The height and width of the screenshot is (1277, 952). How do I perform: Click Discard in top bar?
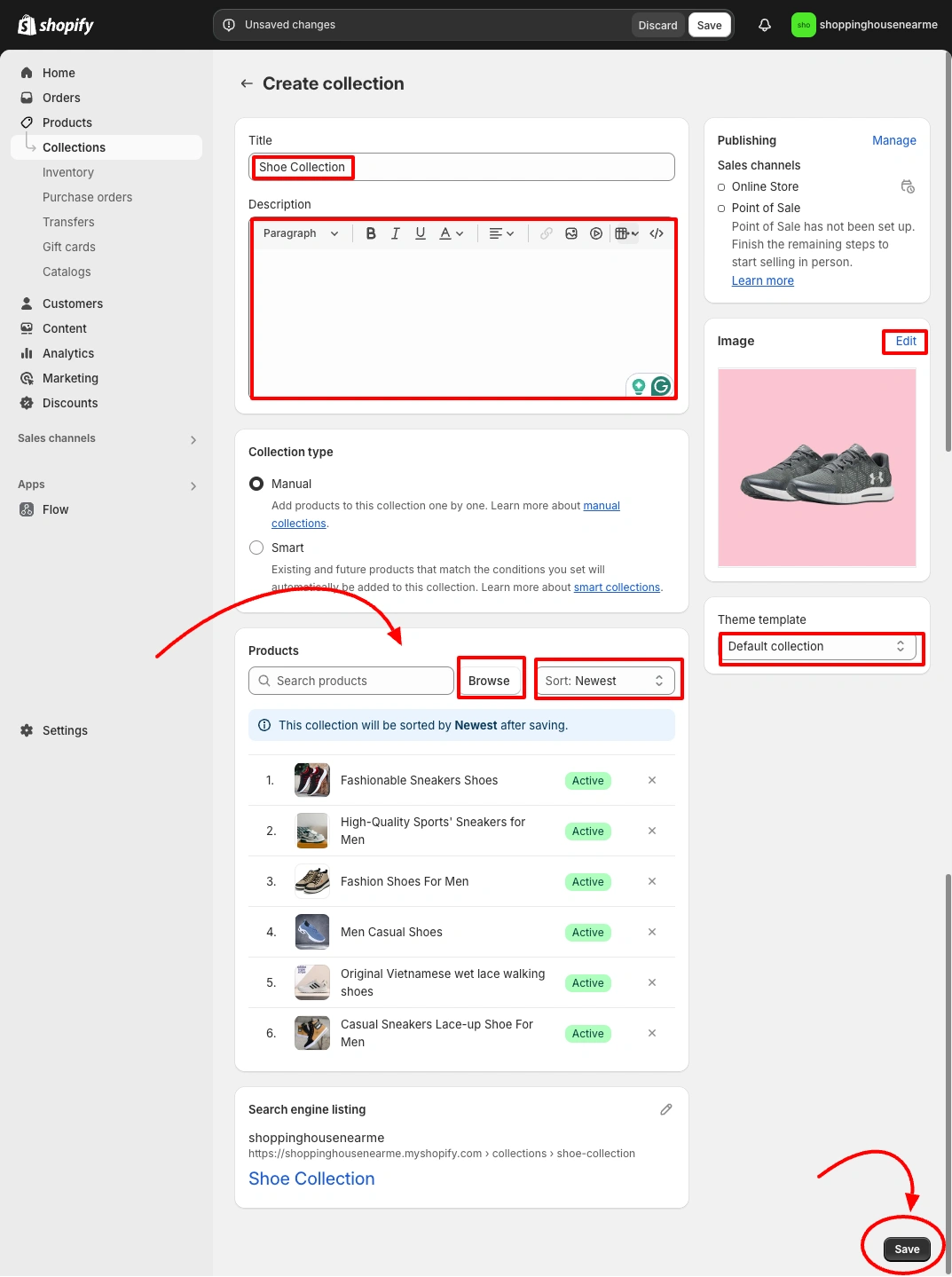coord(657,25)
